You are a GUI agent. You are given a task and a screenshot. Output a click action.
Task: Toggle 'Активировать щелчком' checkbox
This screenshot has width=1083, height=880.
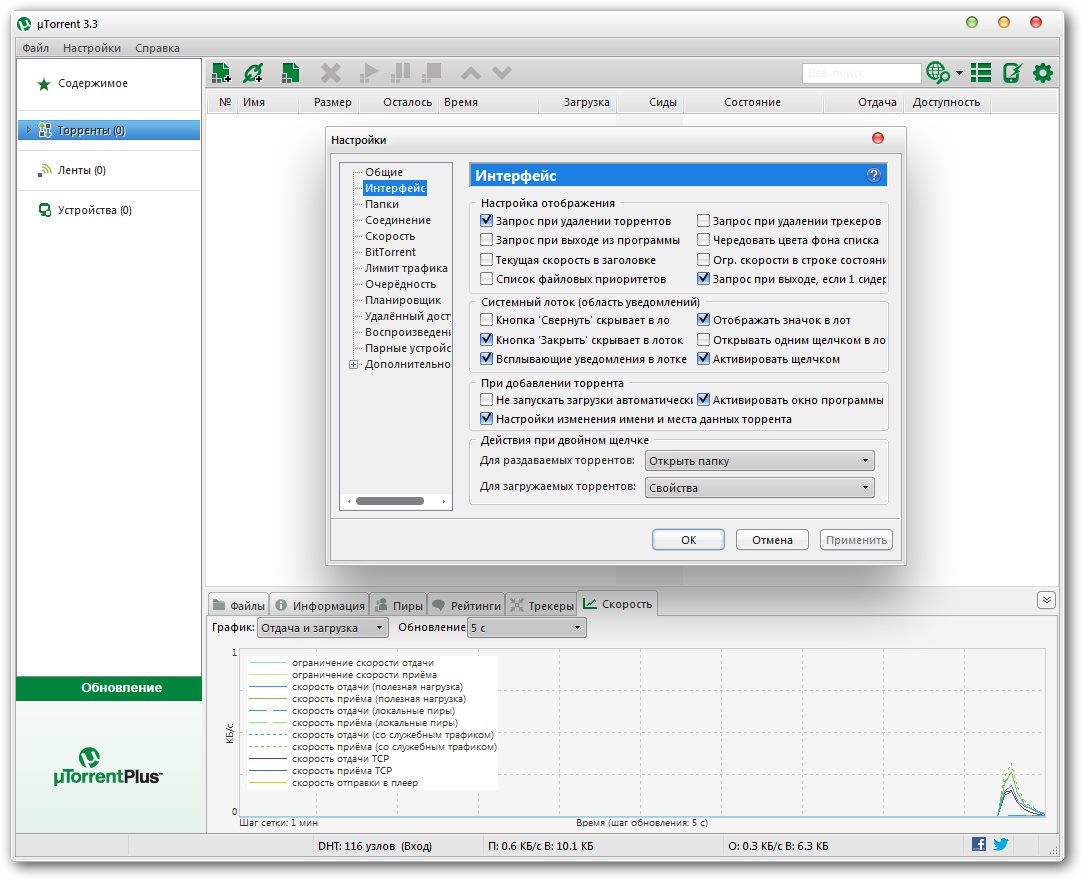point(703,359)
